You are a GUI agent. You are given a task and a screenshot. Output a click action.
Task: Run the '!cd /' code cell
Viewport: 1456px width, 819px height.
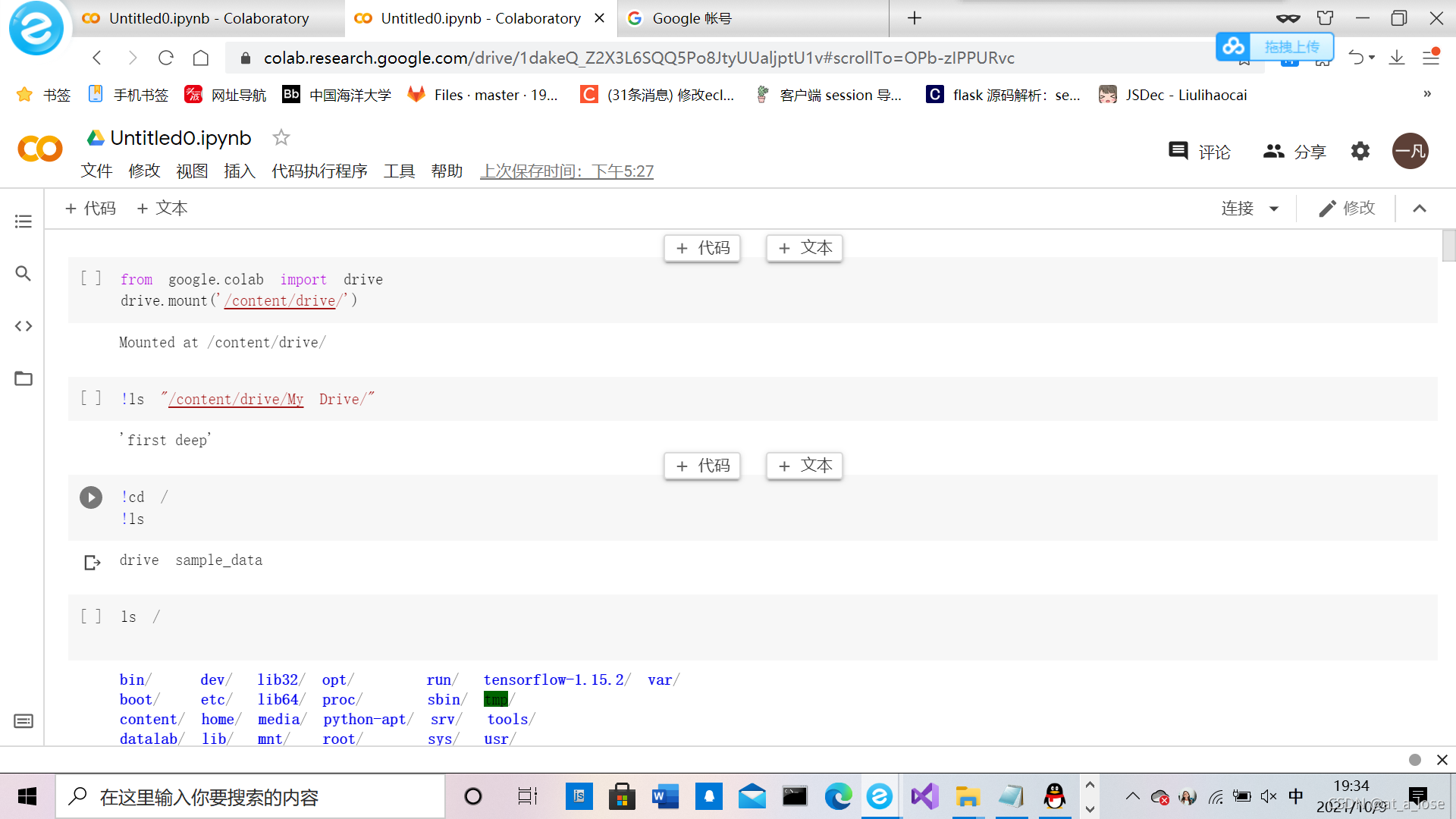(91, 497)
